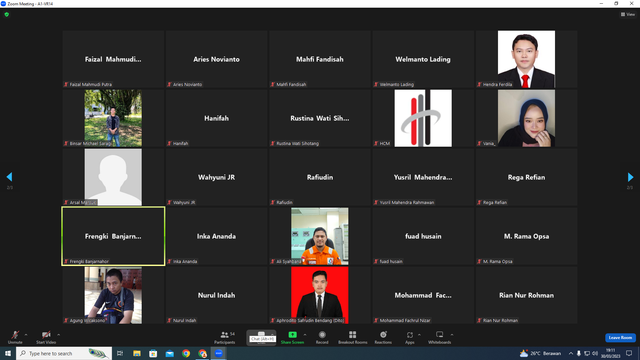Image resolution: width=640 pixels, height=360 pixels.
Task: Go to previous gallery page arrow
Action: tap(9, 177)
